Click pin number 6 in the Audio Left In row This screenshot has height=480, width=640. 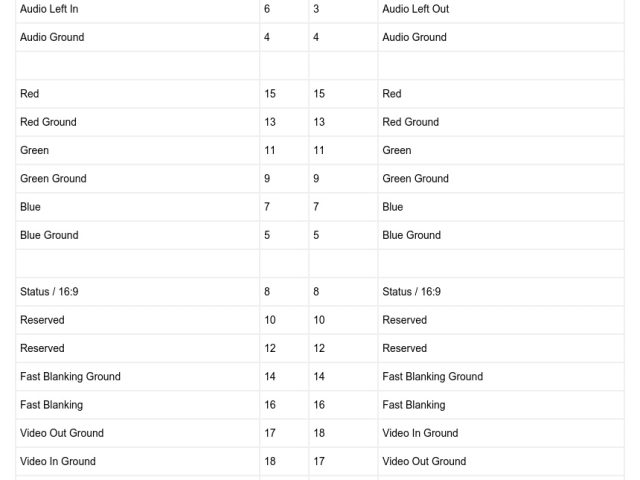(x=267, y=9)
